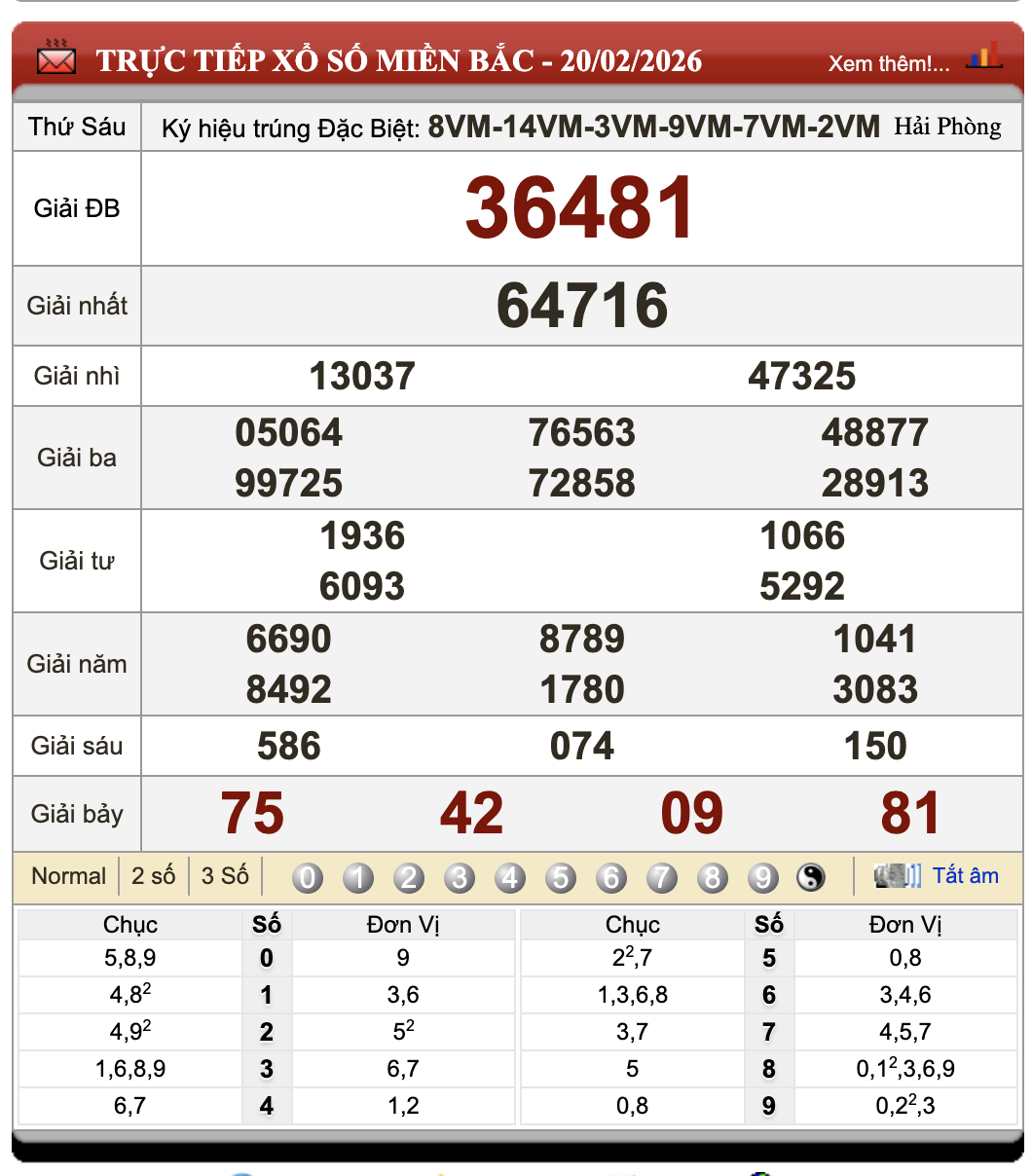1032x1176 pixels.
Task: Select Normal display mode
Action: (x=68, y=876)
